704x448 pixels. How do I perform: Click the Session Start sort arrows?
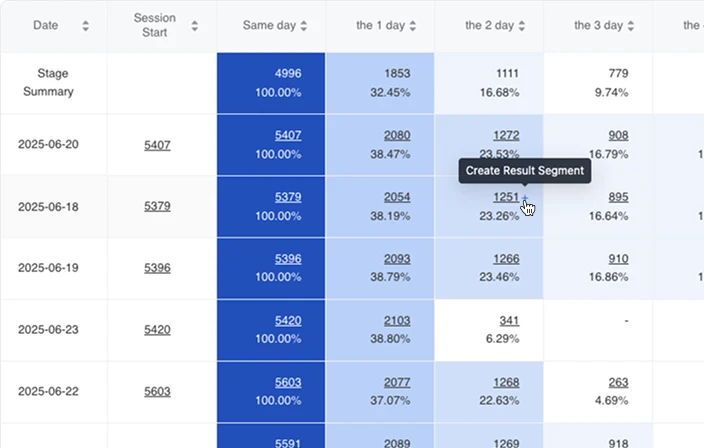point(194,26)
